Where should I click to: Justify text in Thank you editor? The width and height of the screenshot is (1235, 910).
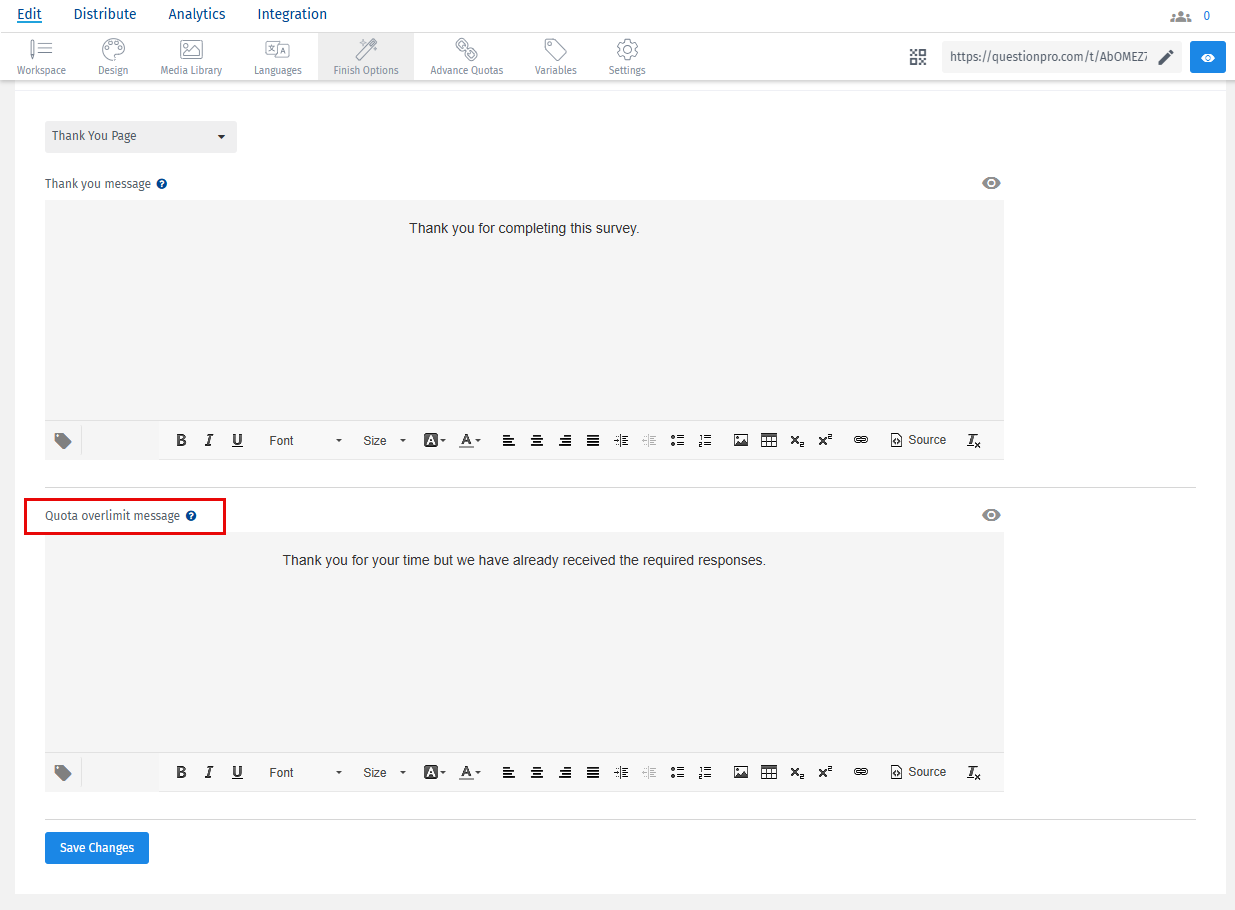593,440
